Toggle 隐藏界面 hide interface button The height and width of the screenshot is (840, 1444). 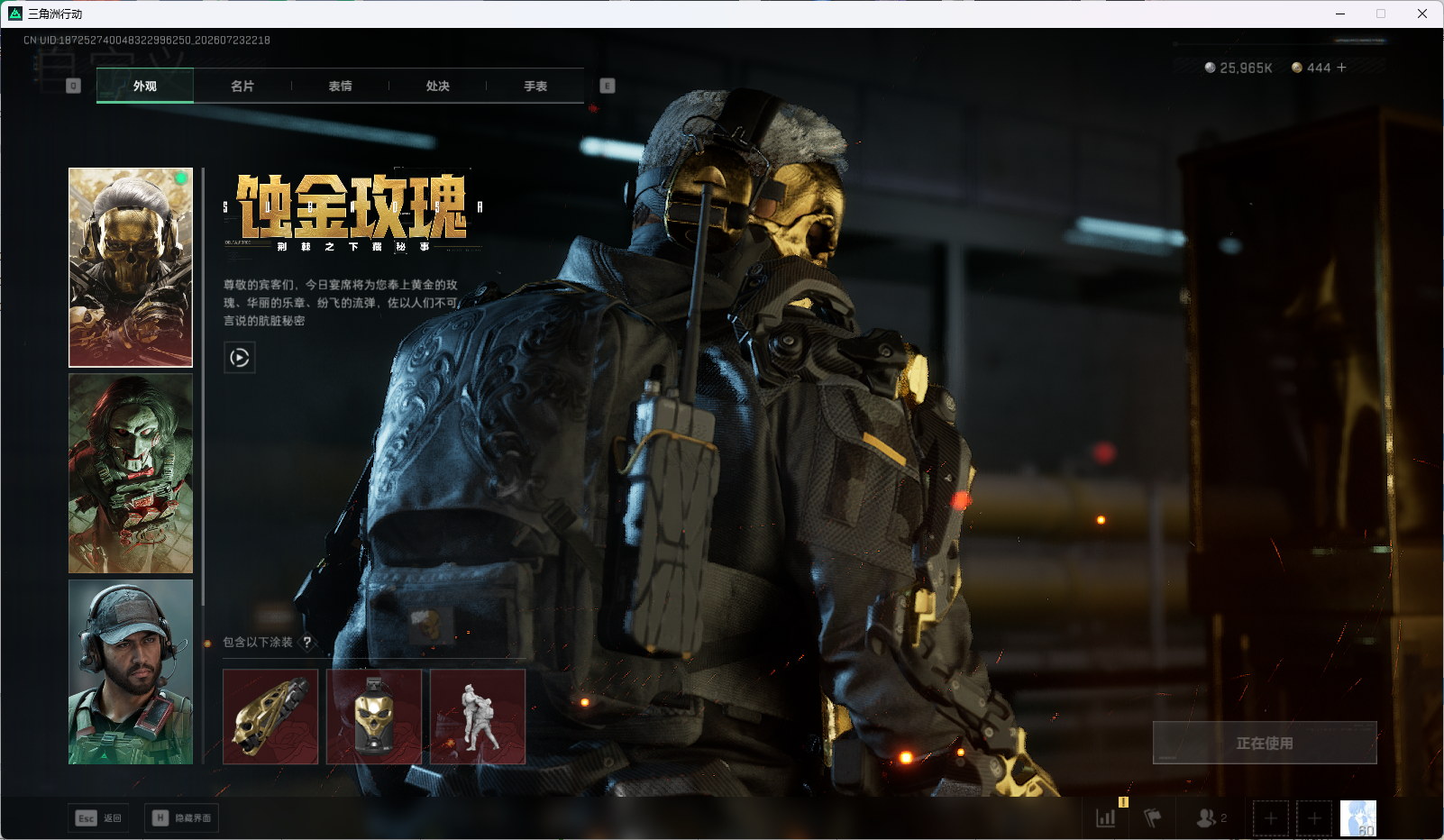point(181,818)
